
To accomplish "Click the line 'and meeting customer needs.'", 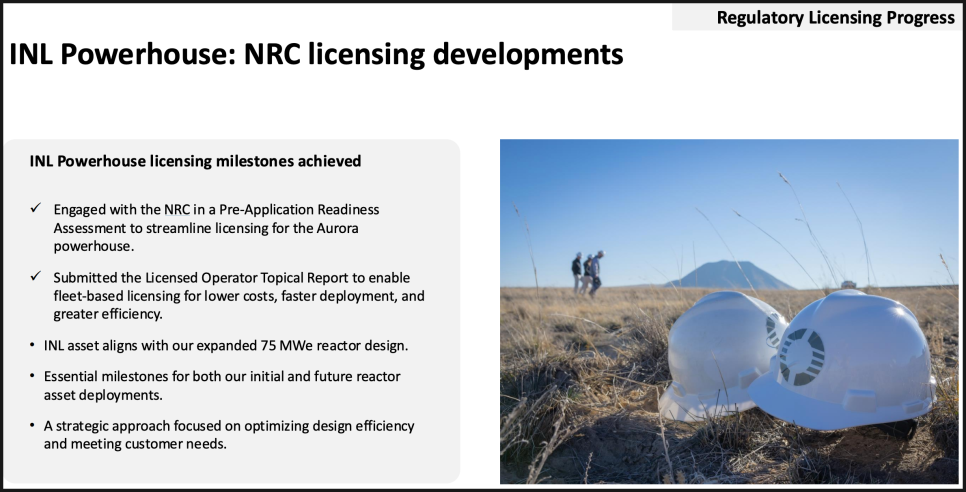I will [135, 443].
